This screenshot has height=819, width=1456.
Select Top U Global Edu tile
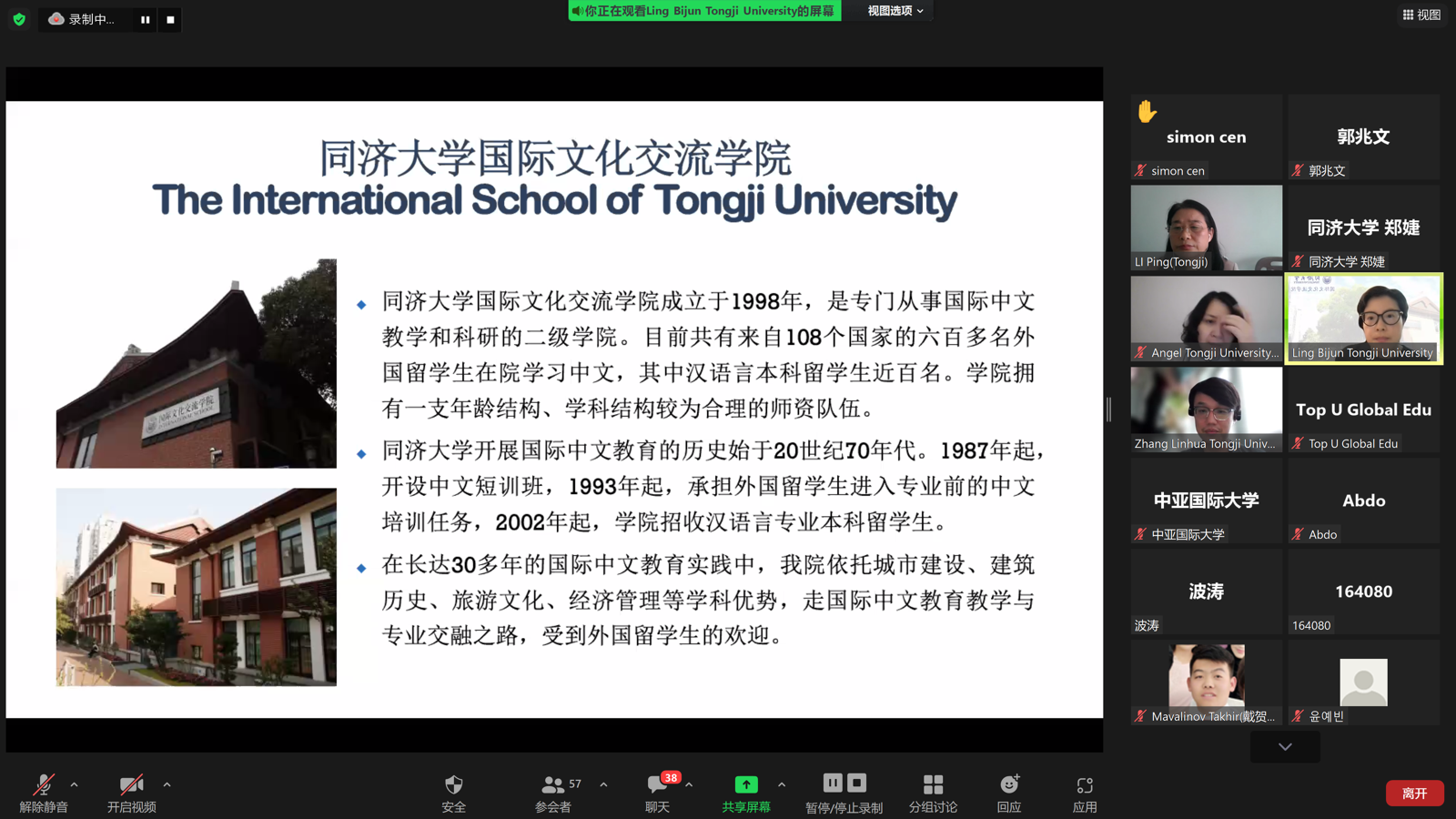click(1364, 409)
